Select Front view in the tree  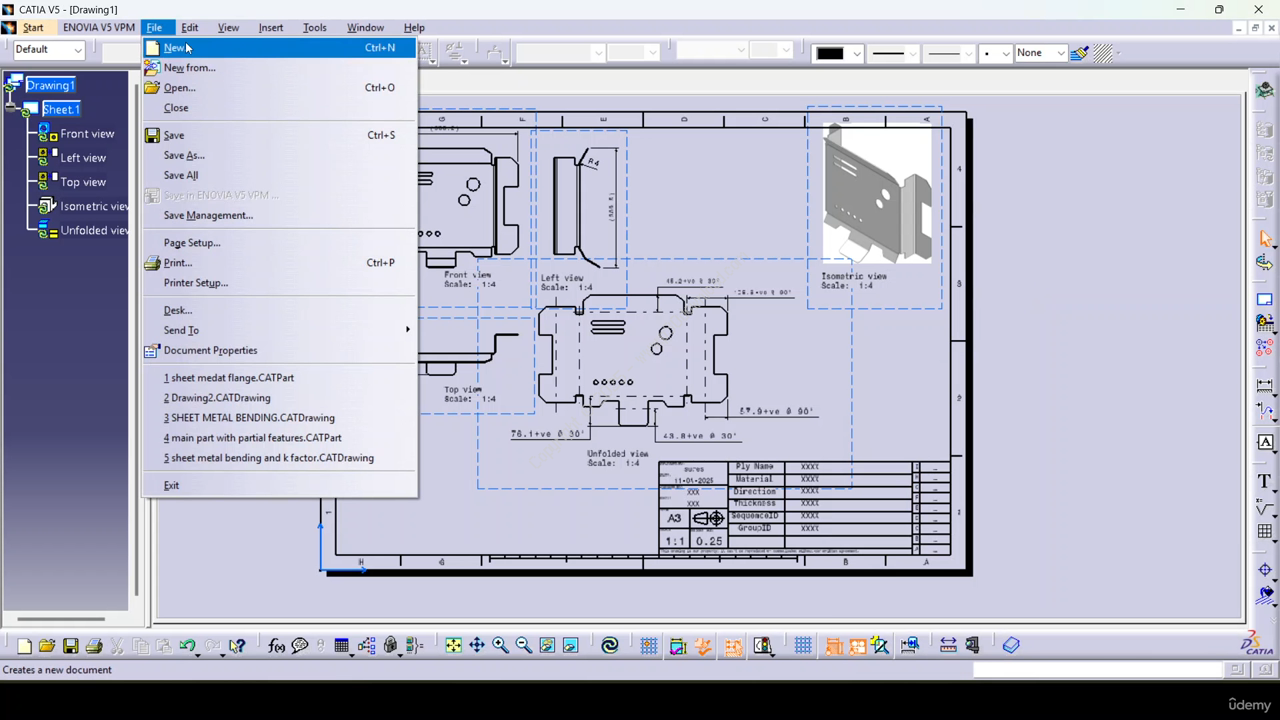(x=87, y=134)
